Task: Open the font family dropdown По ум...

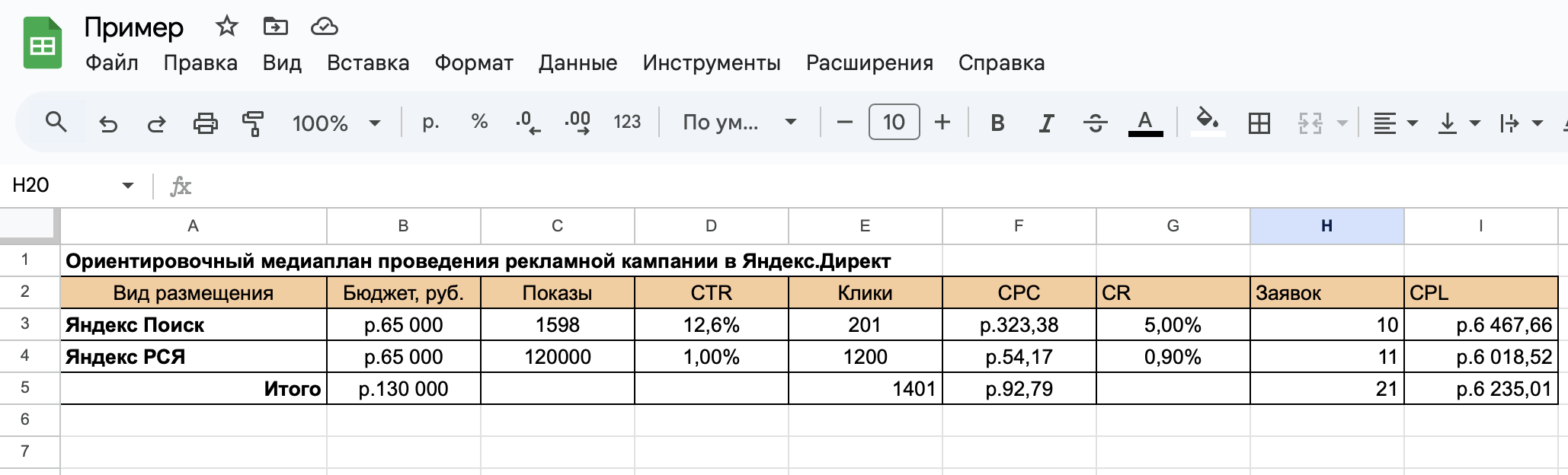Action: [x=739, y=123]
